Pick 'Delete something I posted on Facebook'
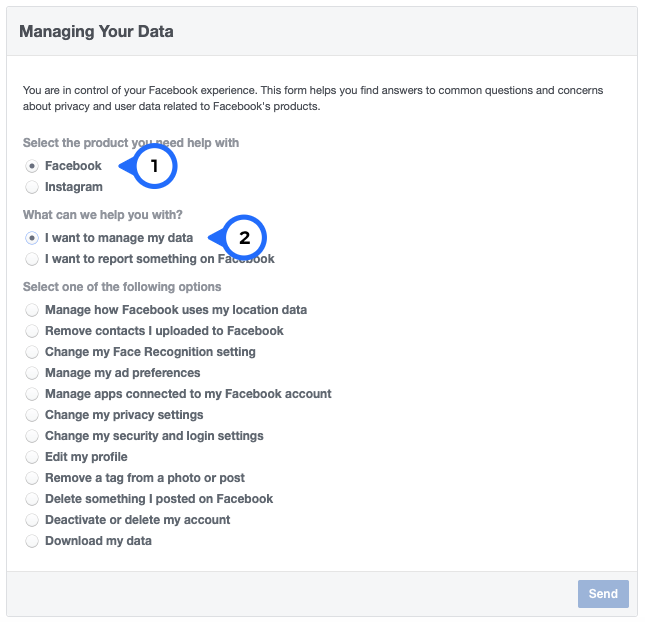 tap(33, 499)
